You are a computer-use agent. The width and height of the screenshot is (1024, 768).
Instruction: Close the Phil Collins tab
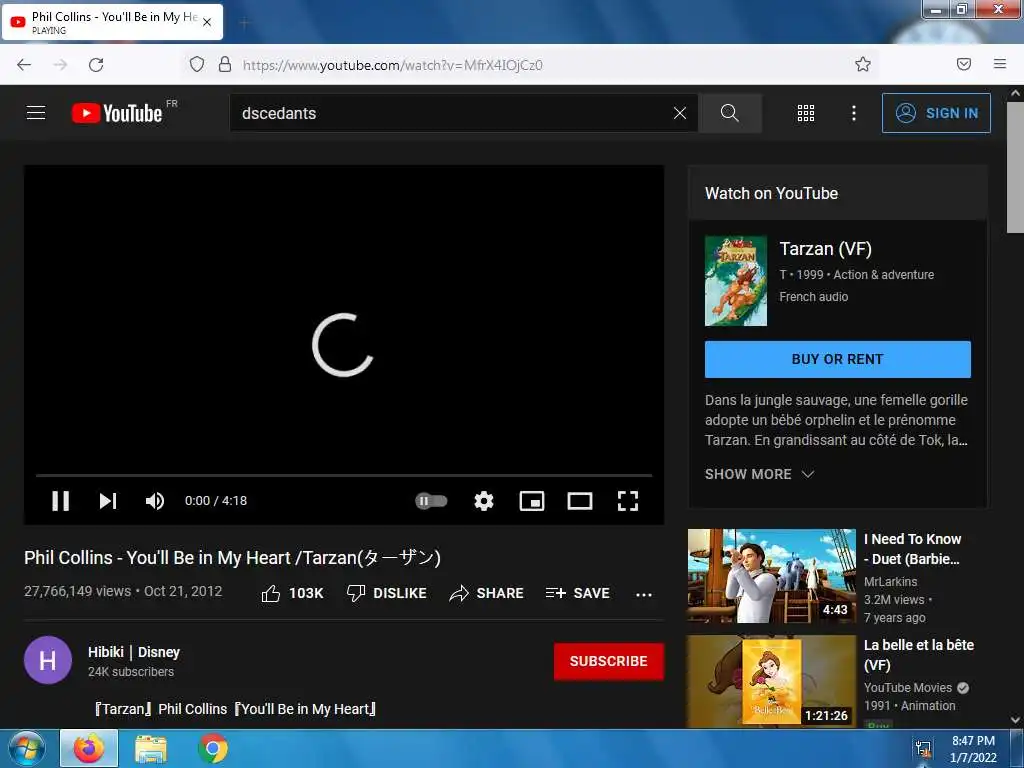click(x=207, y=22)
